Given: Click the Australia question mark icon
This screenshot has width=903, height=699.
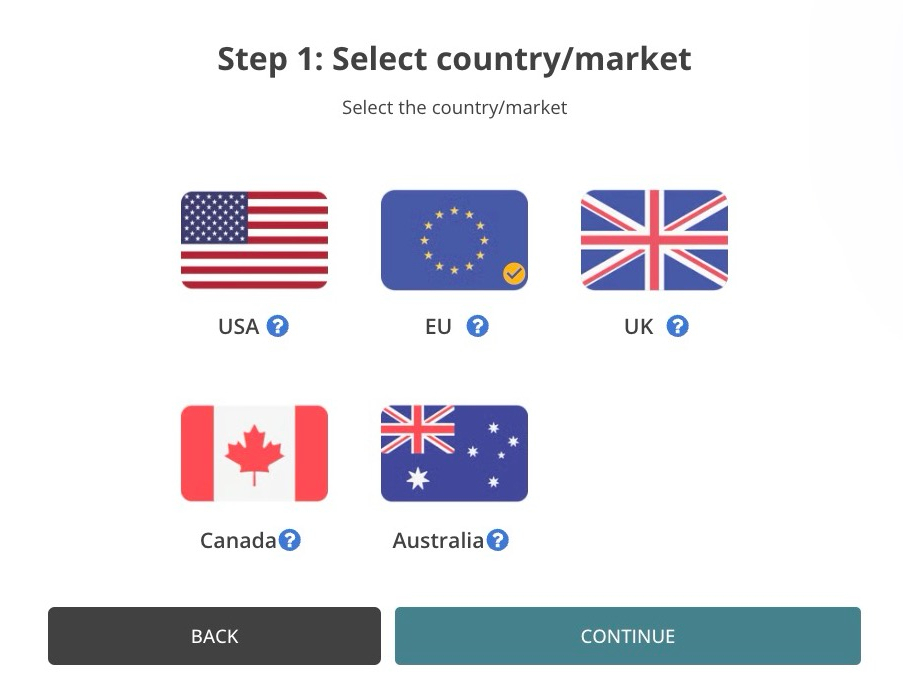Looking at the screenshot, I should [x=497, y=540].
